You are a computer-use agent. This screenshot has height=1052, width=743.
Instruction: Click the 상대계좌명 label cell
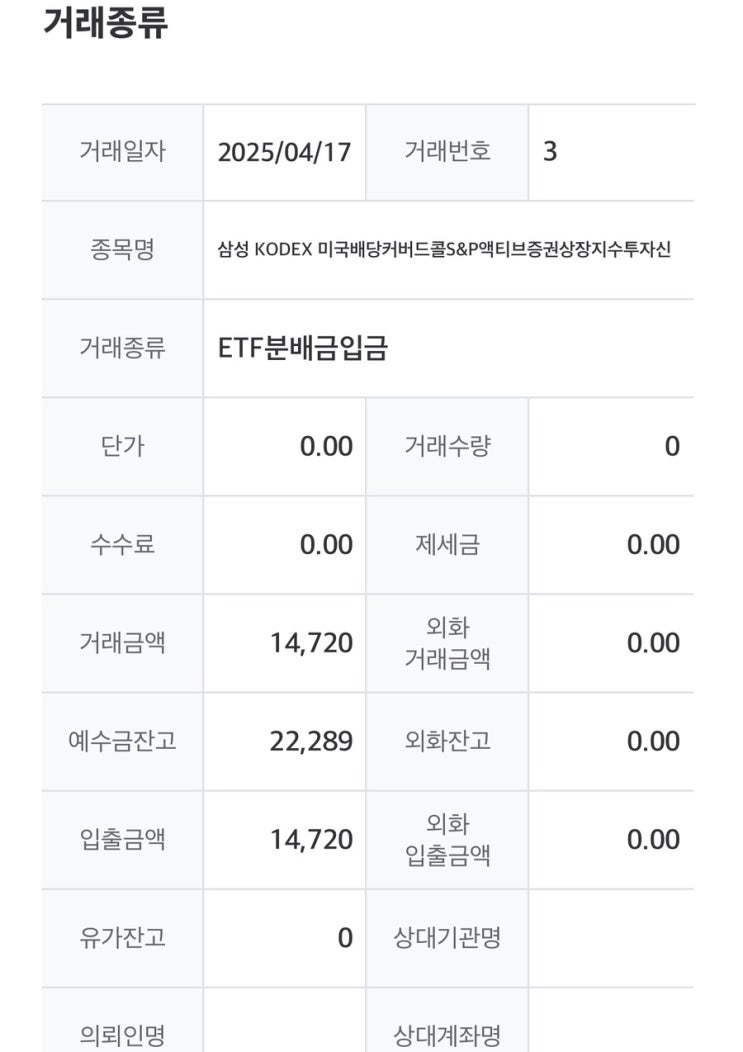[447, 1034]
